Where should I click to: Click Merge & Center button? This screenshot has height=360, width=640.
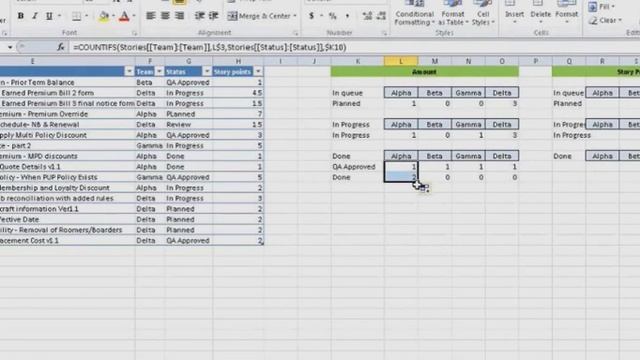pyautogui.click(x=259, y=16)
